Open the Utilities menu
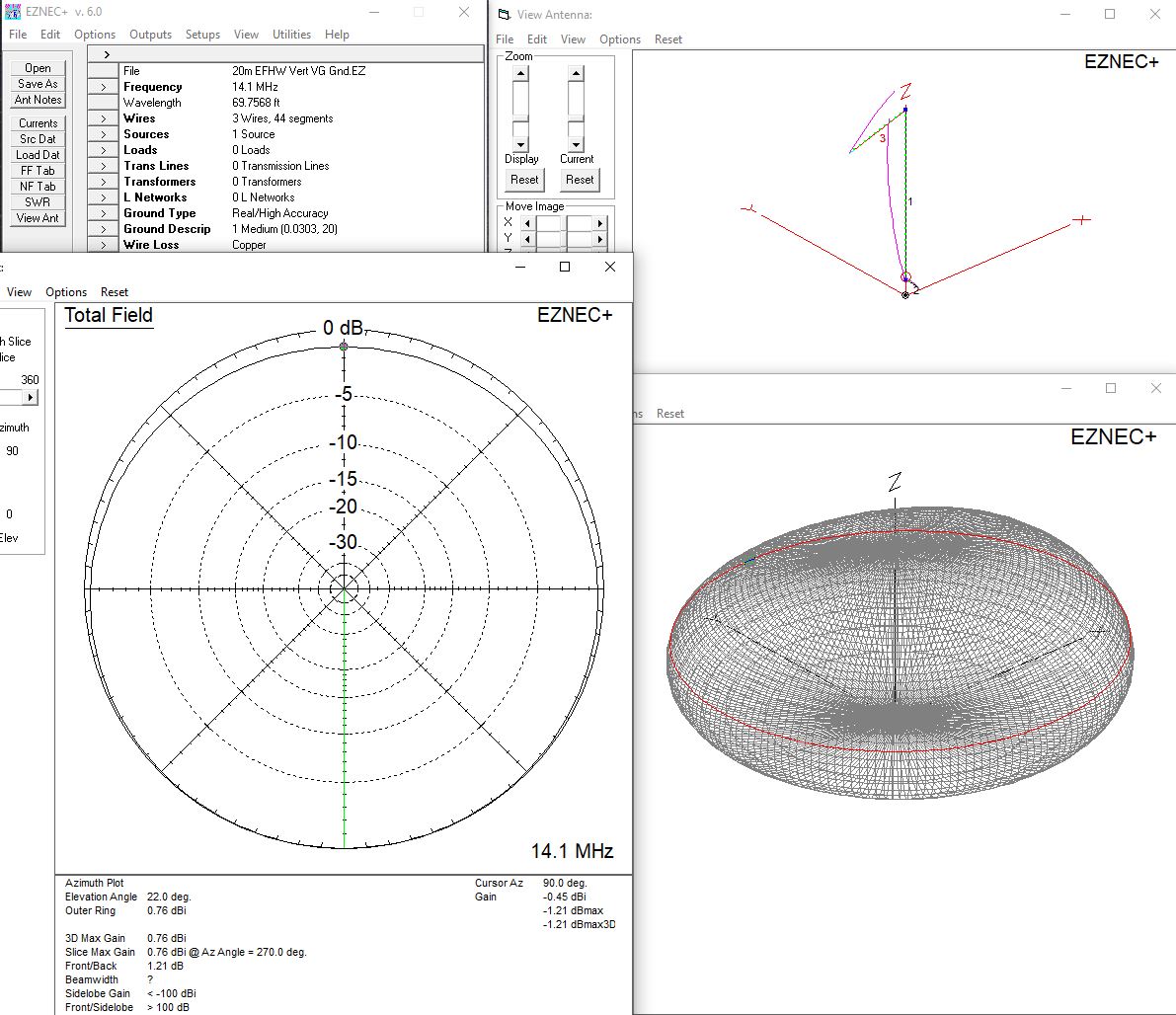The width and height of the screenshot is (1176, 1015). click(290, 35)
